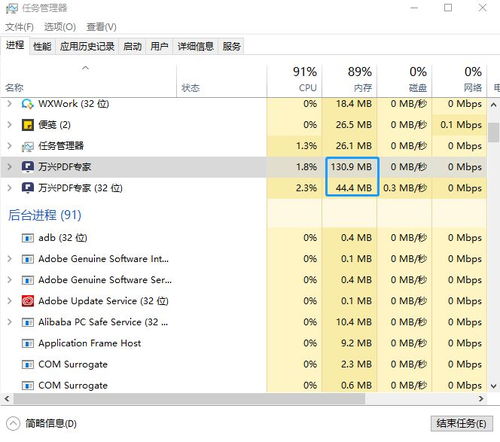This screenshot has width=500, height=442.
Task: Expand the Alibaba PC Safe Service entry
Action: pos(9,322)
